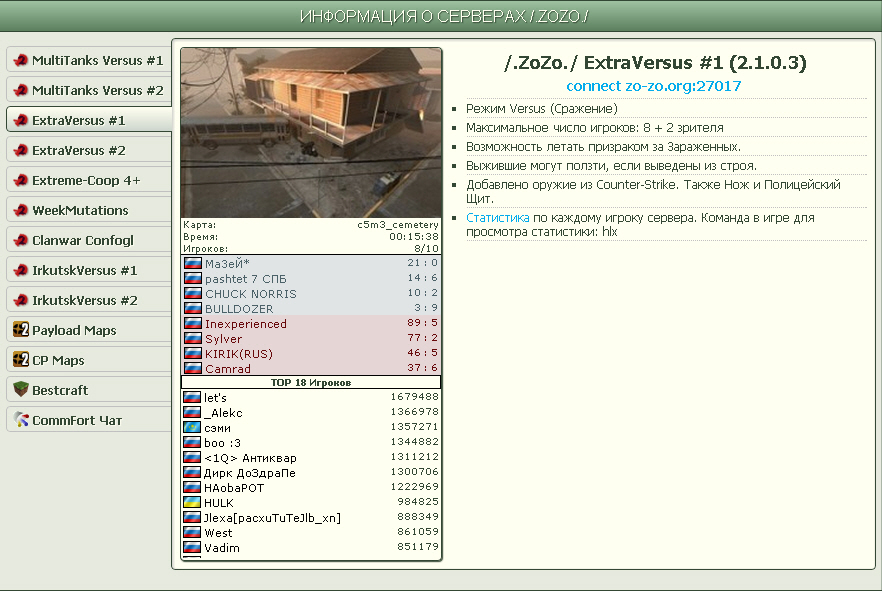Screen dimensions: 882x591
Task: Select the Extreme-Coop 4+ server tab
Action: click(88, 180)
